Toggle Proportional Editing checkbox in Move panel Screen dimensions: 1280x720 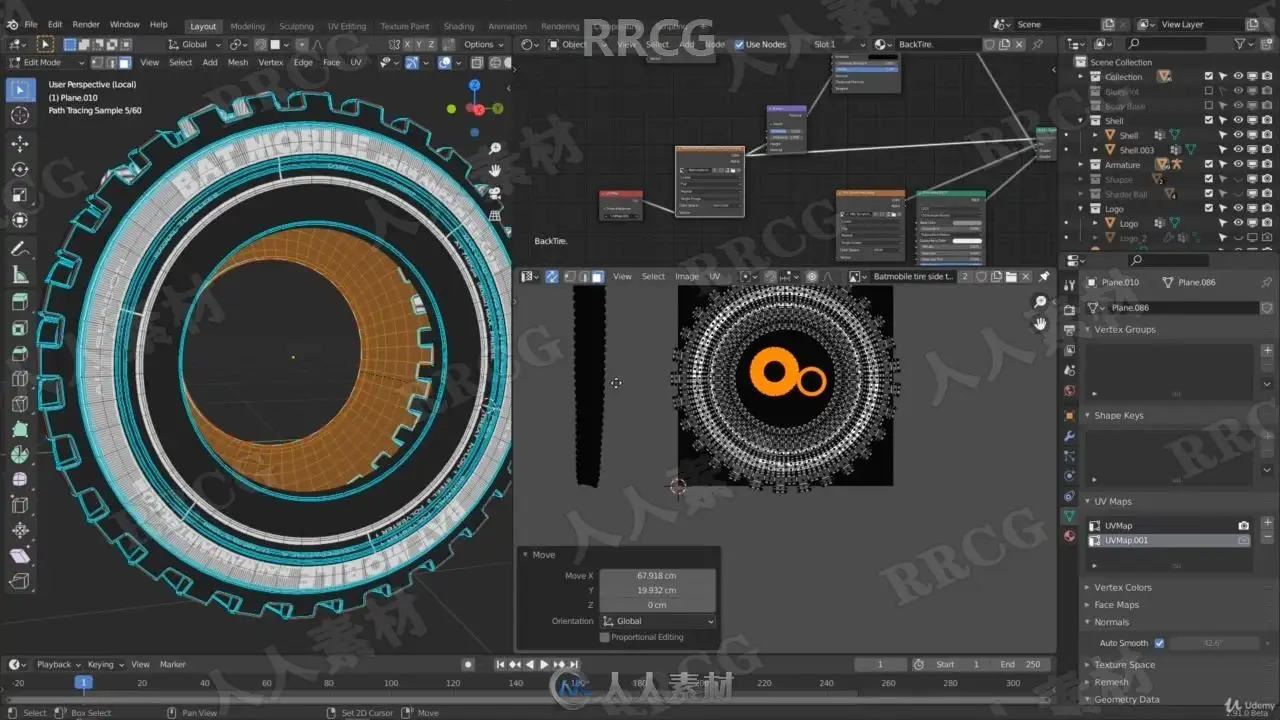click(x=604, y=637)
